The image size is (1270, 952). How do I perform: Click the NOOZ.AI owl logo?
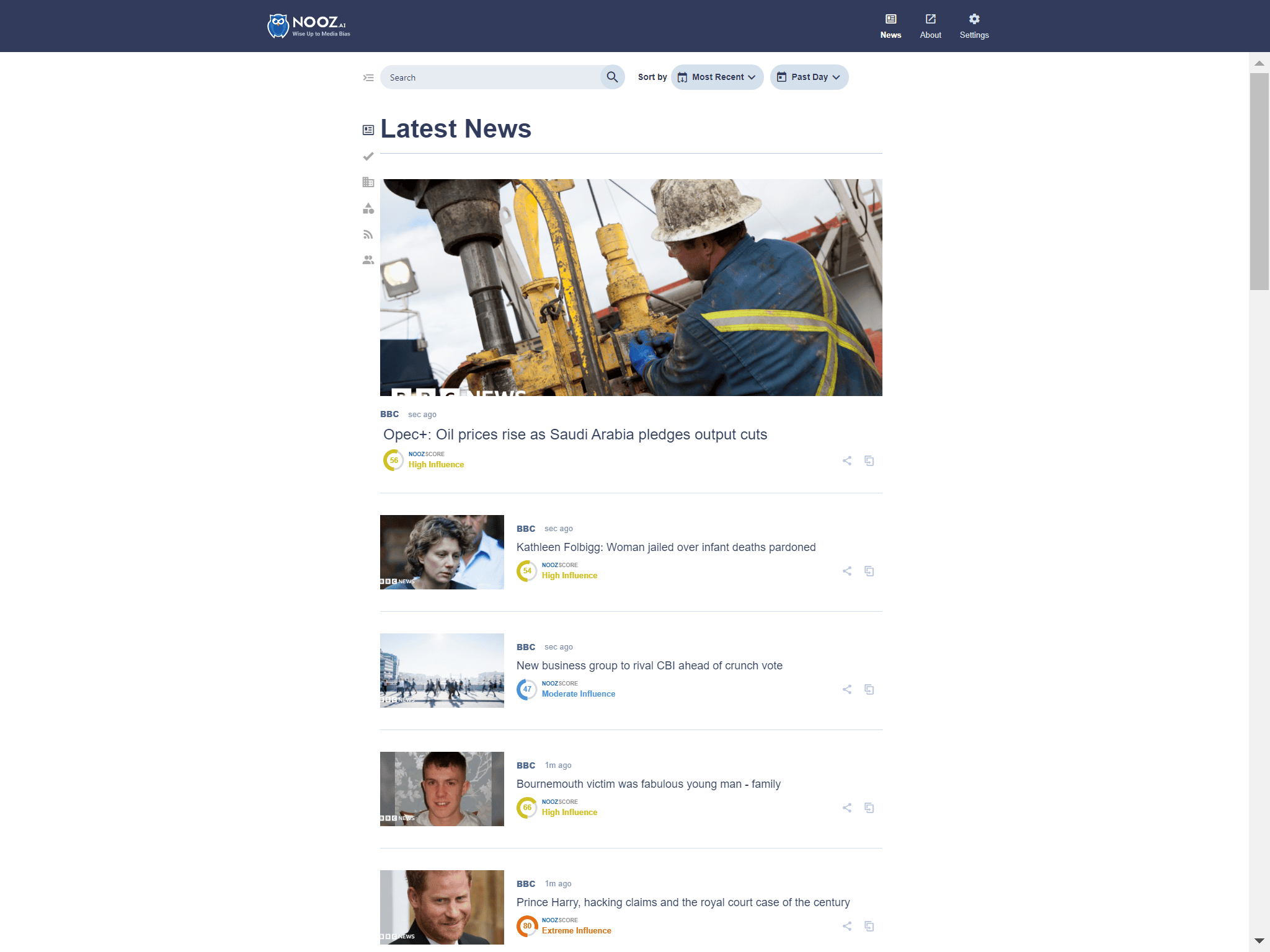(309, 26)
